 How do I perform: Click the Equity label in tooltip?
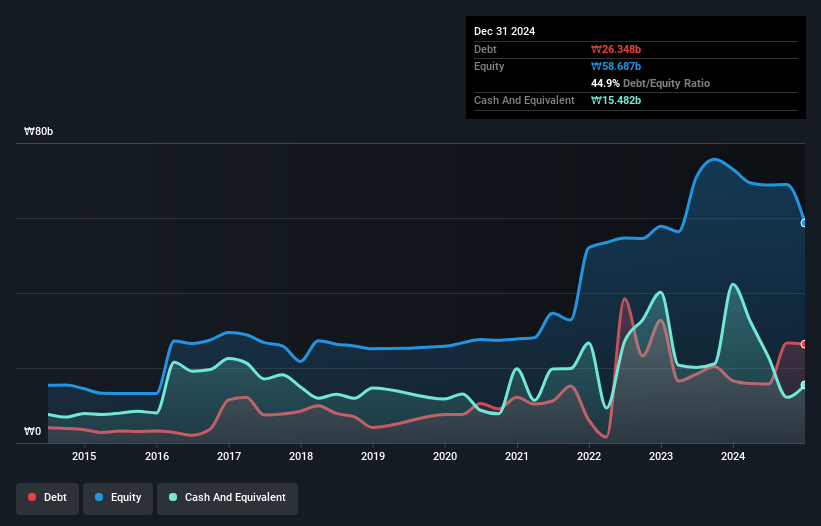point(489,66)
